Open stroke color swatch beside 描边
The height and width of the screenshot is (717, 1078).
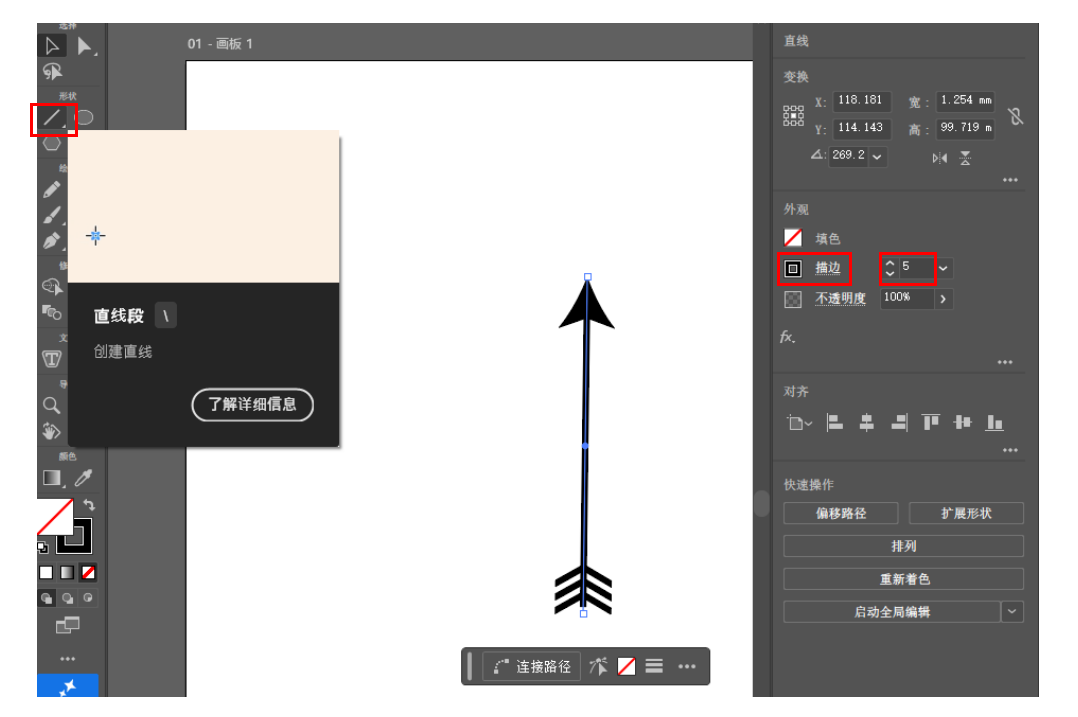point(793,268)
